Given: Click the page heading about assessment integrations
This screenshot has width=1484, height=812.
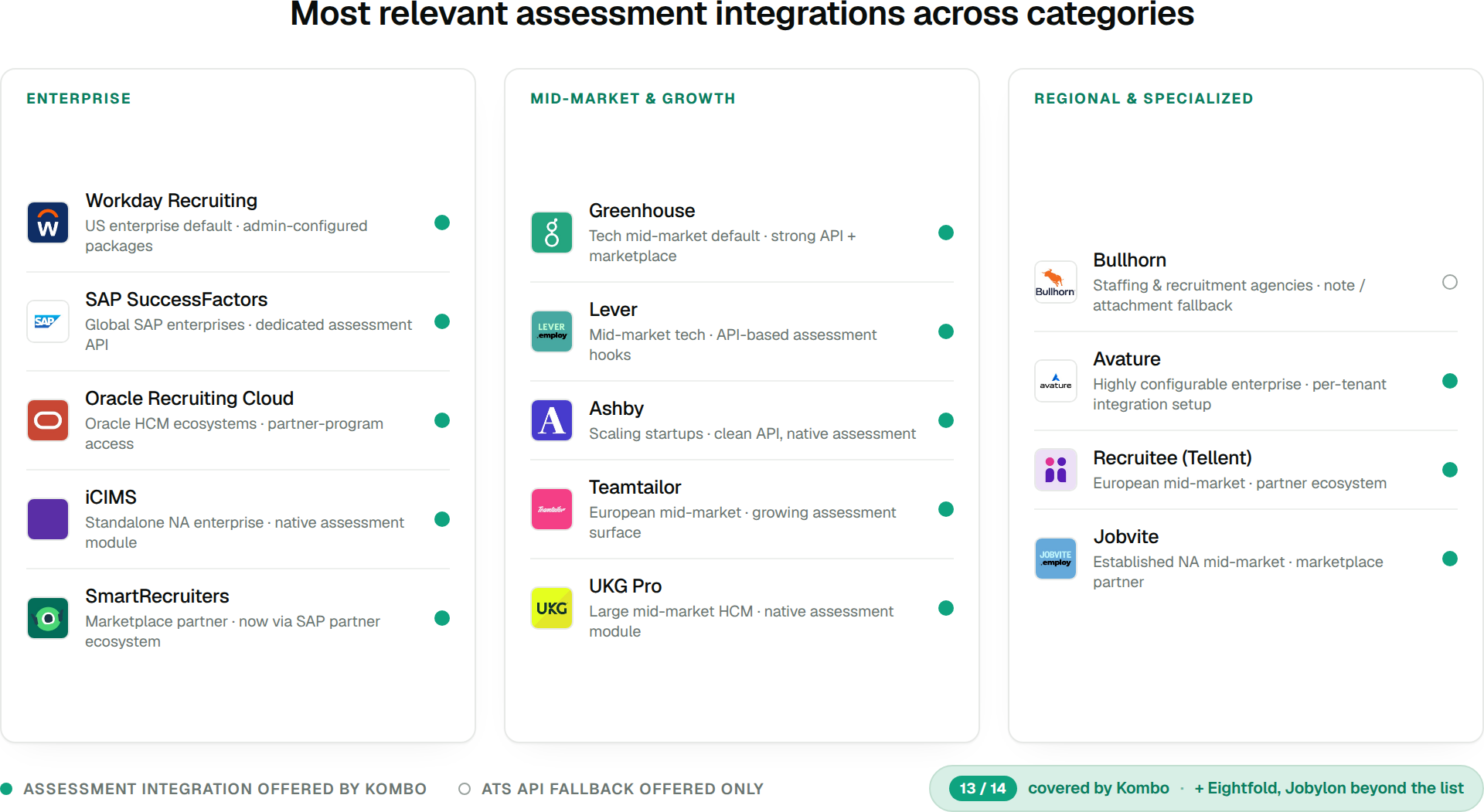Looking at the screenshot, I should (742, 14).
